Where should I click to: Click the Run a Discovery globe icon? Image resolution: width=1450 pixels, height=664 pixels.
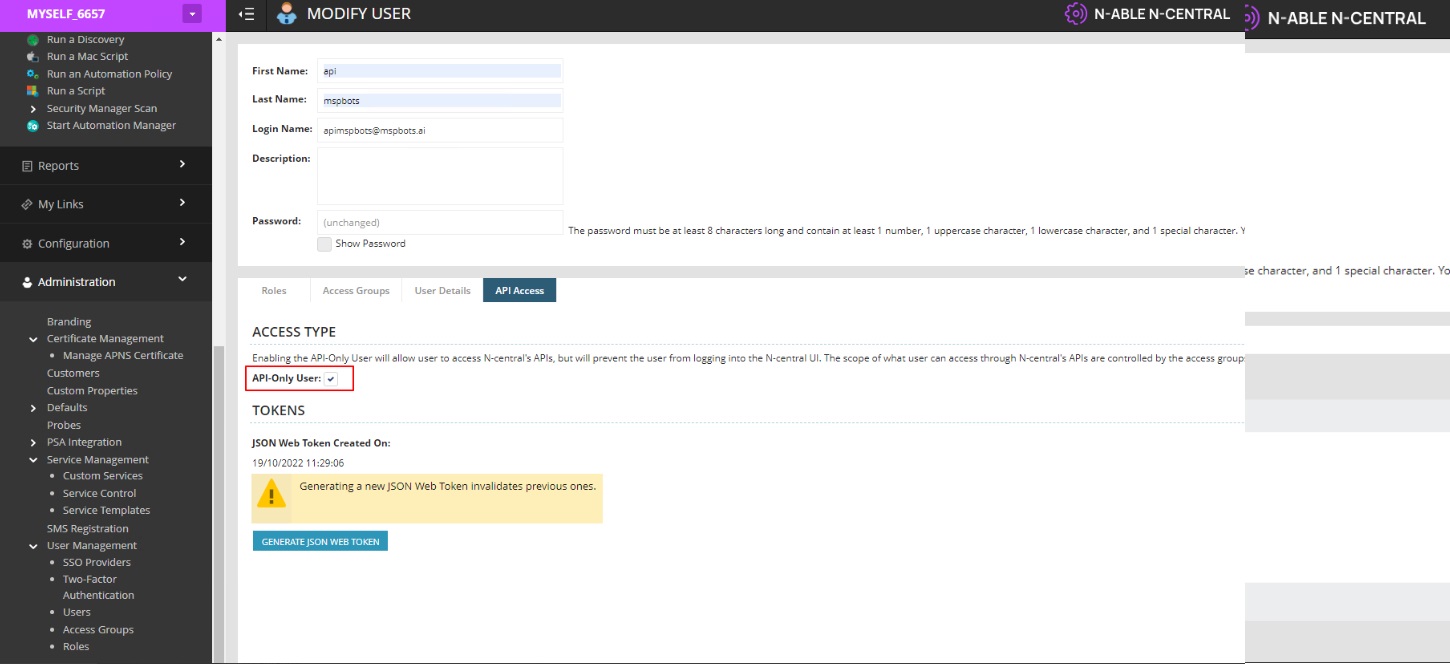click(x=33, y=40)
